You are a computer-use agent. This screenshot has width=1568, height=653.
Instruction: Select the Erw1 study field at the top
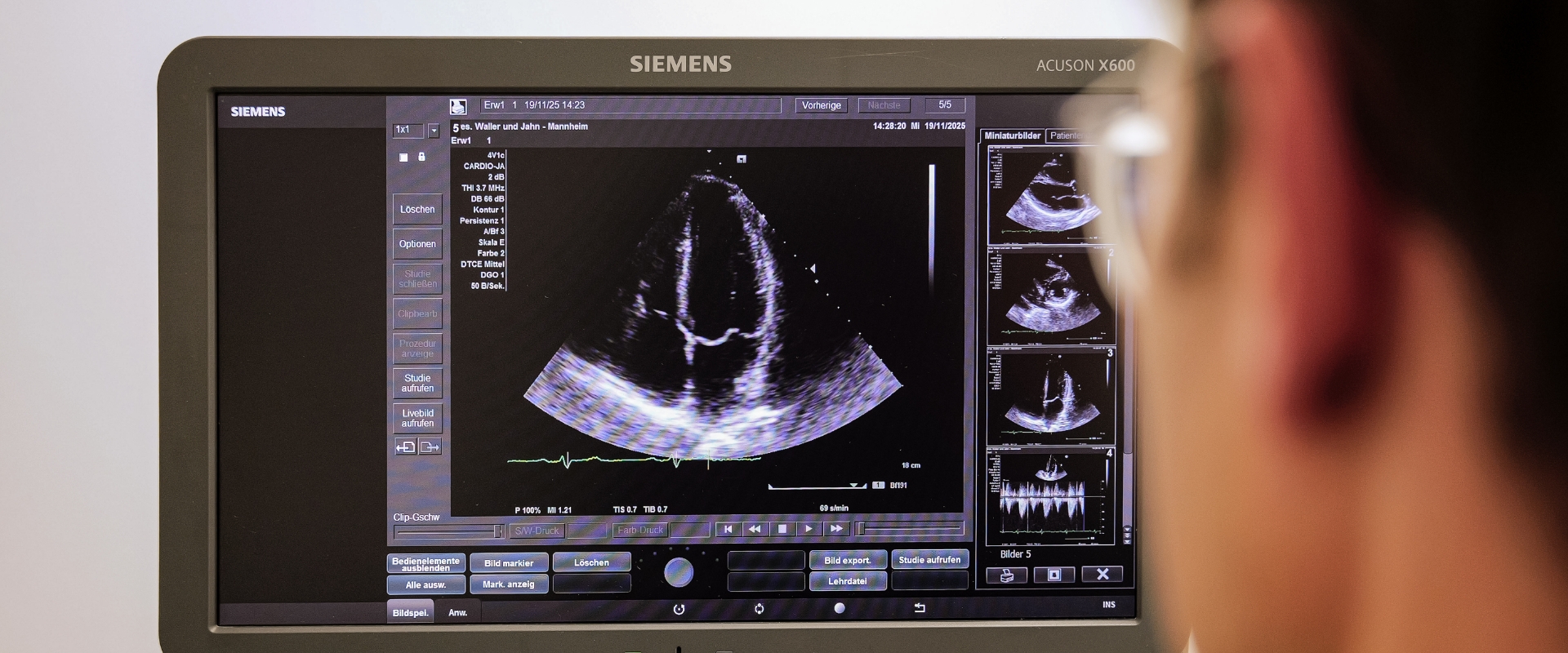630,105
